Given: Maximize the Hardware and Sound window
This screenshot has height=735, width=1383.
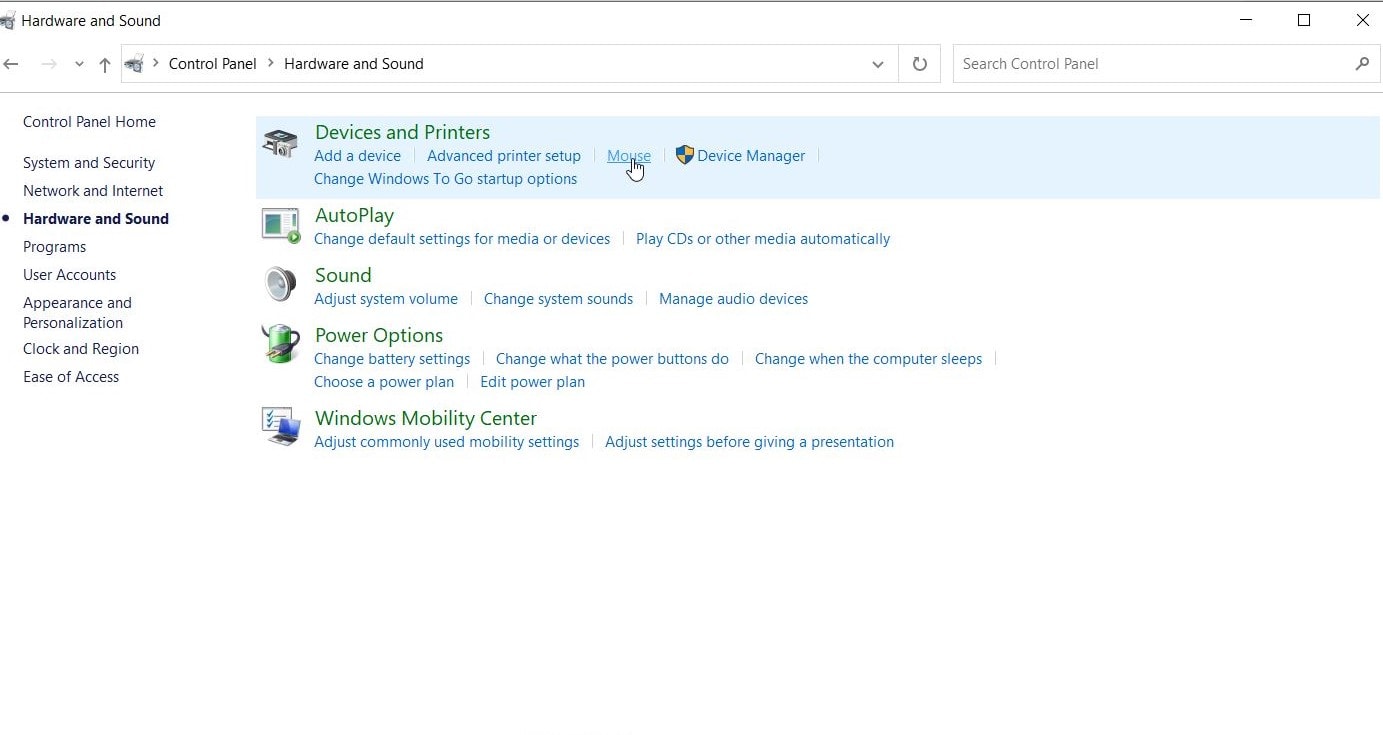Looking at the screenshot, I should pyautogui.click(x=1304, y=20).
